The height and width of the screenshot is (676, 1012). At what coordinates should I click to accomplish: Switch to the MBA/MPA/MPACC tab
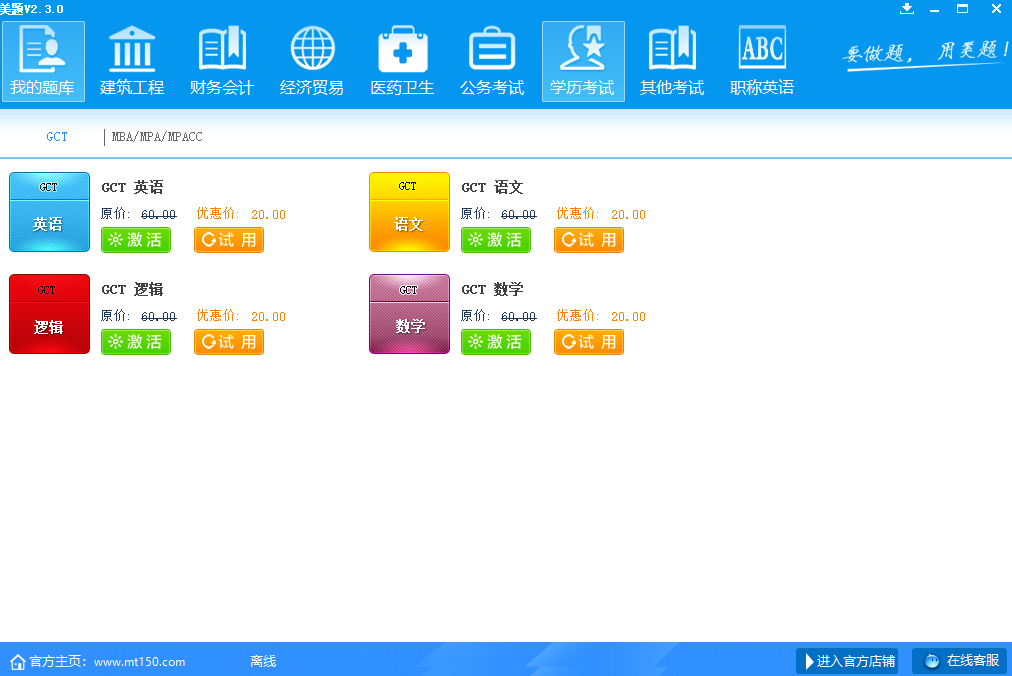(157, 137)
